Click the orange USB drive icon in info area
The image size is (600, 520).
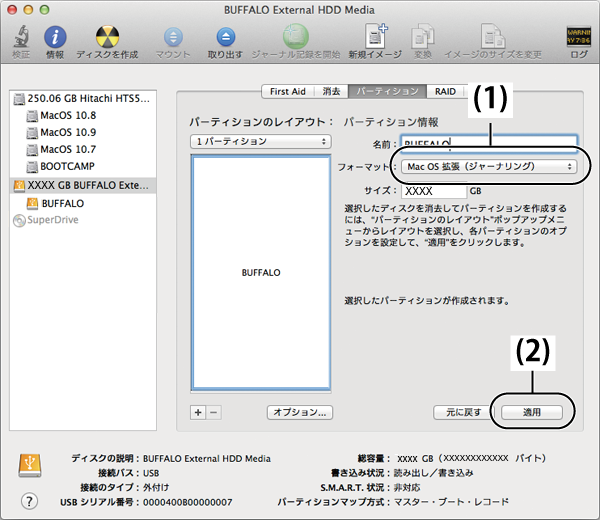click(x=30, y=465)
